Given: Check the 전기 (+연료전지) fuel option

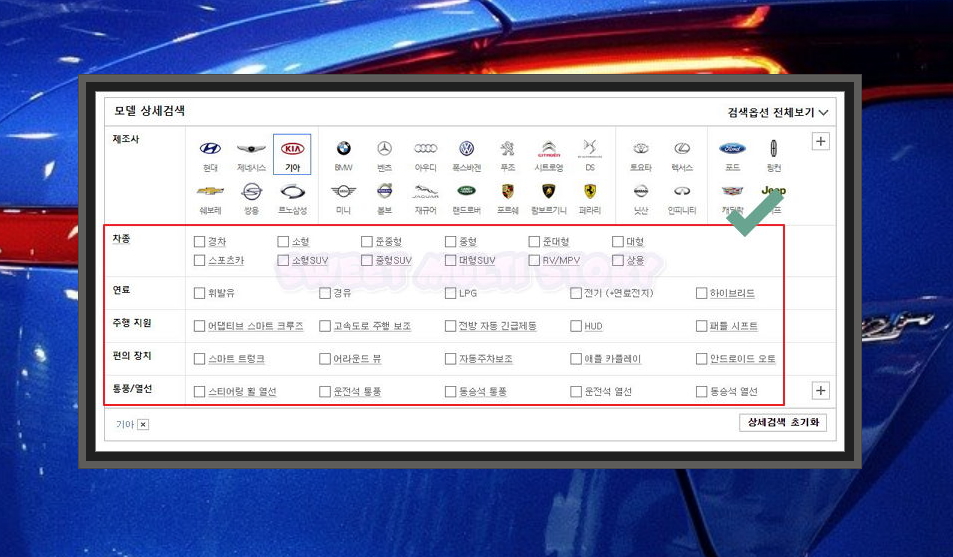Looking at the screenshot, I should [x=576, y=293].
